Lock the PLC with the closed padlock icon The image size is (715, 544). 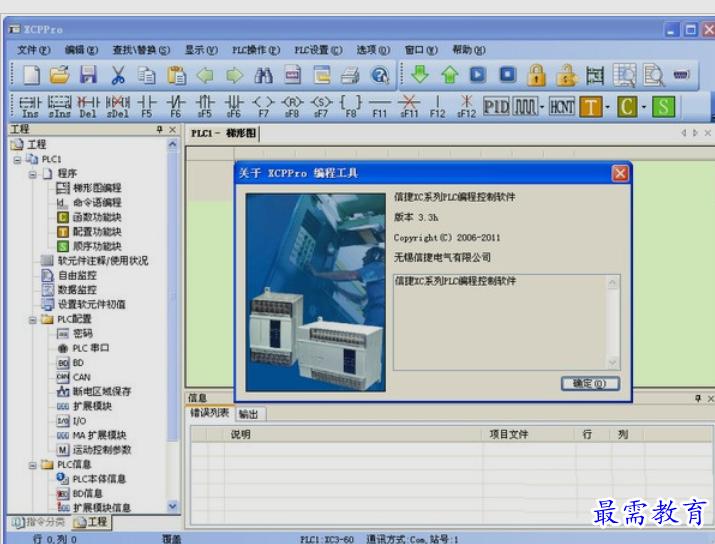click(537, 75)
